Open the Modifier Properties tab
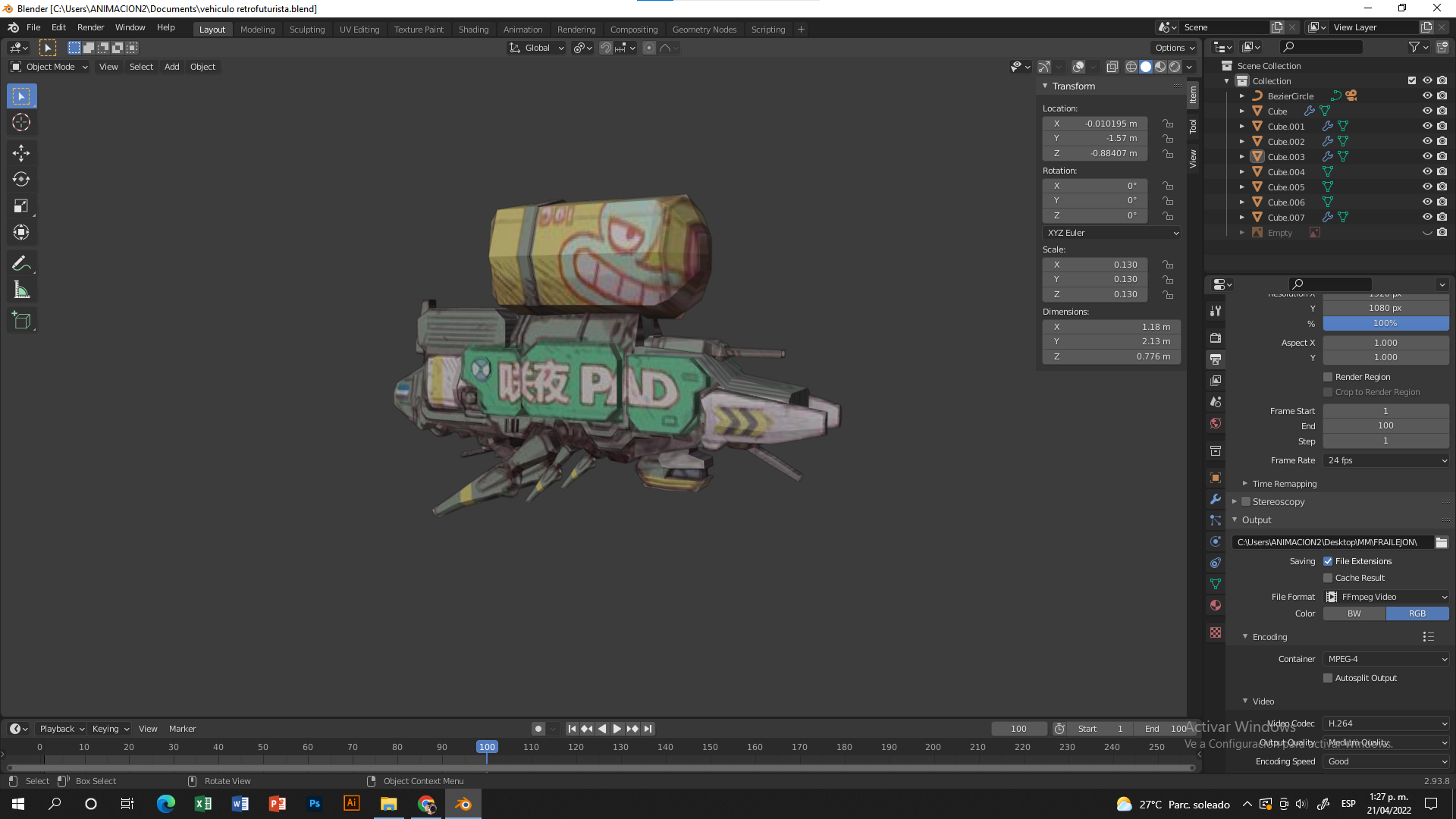Screen dimensions: 1456x819 (1215, 500)
